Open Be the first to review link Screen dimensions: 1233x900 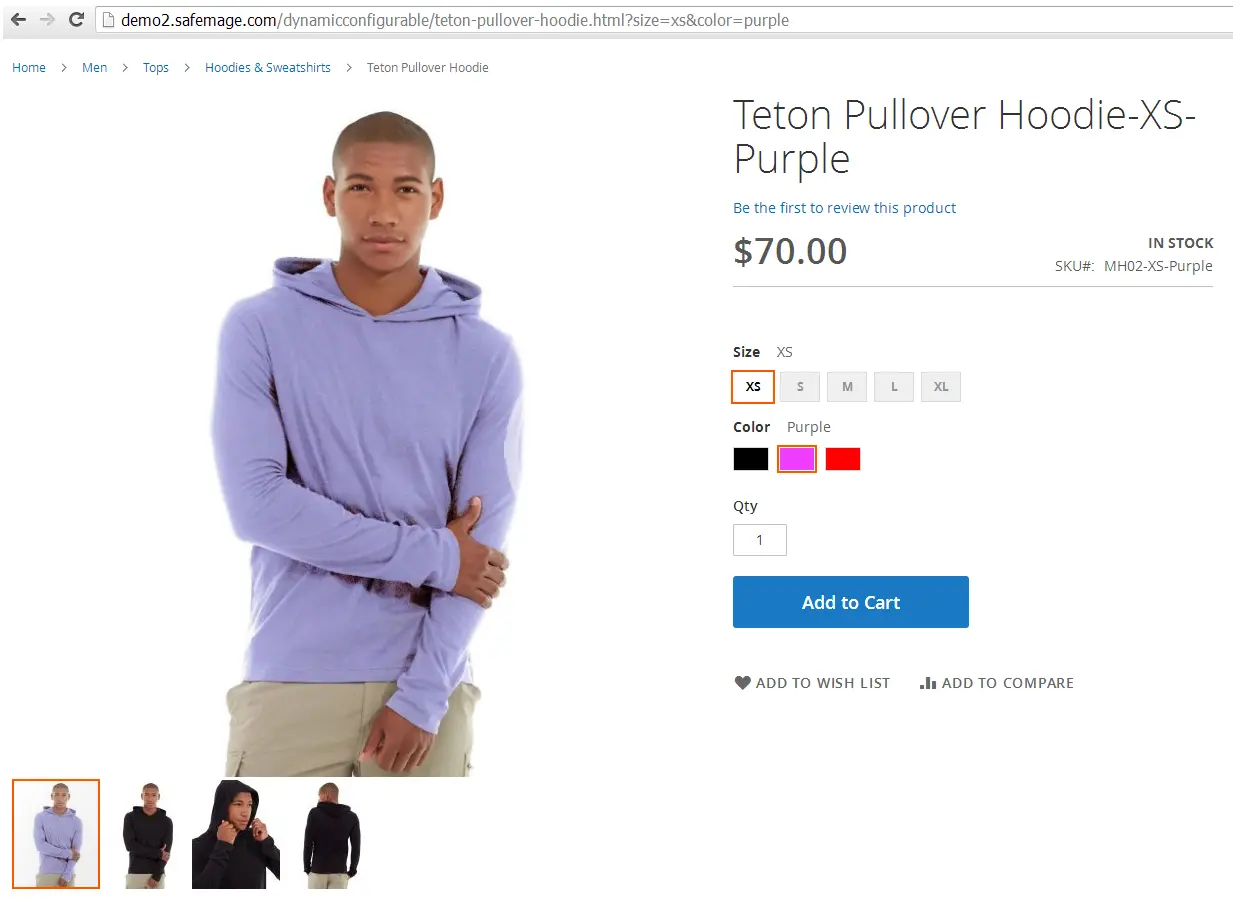click(x=845, y=208)
